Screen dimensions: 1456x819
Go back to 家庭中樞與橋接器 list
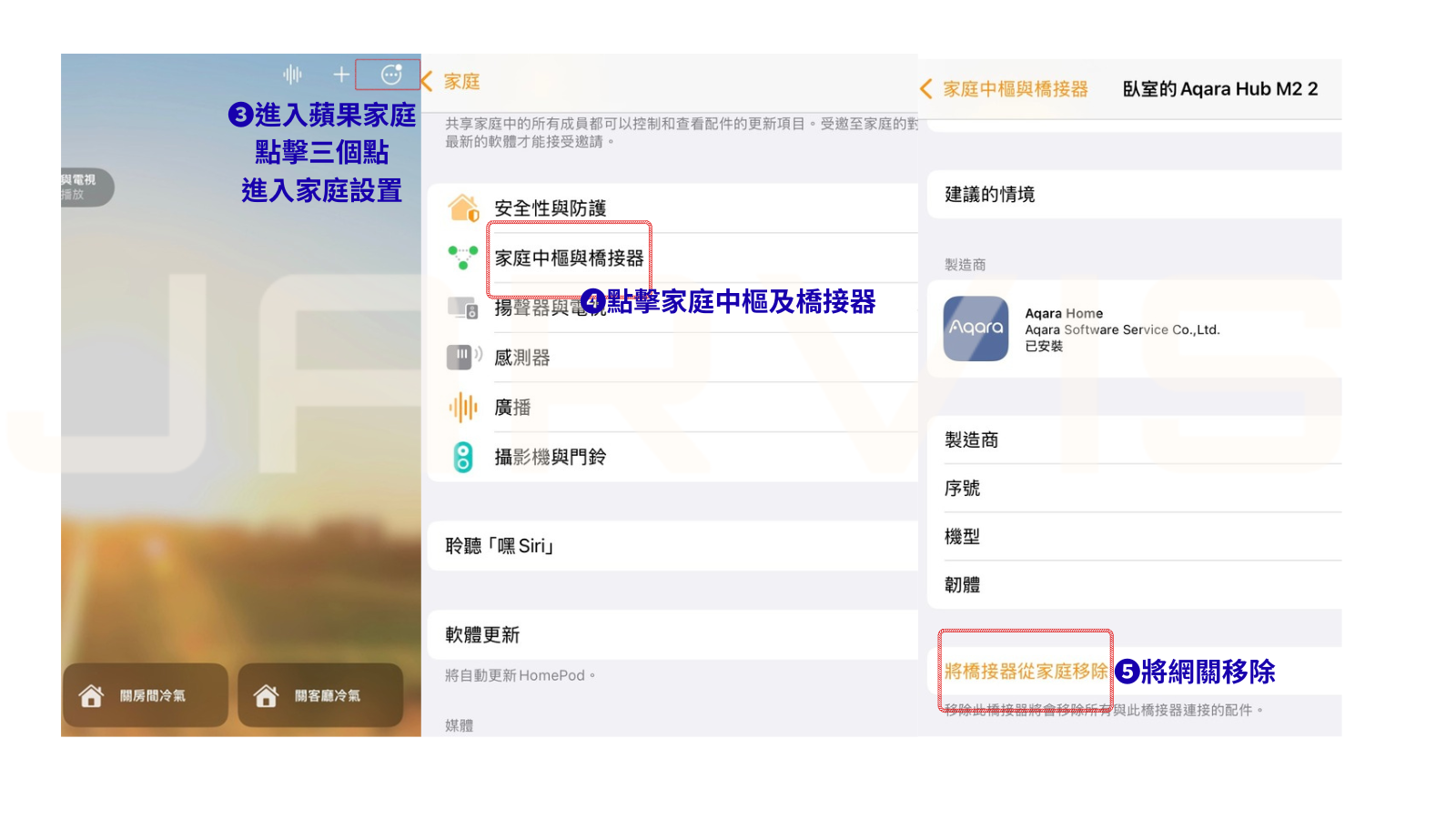(x=1005, y=89)
